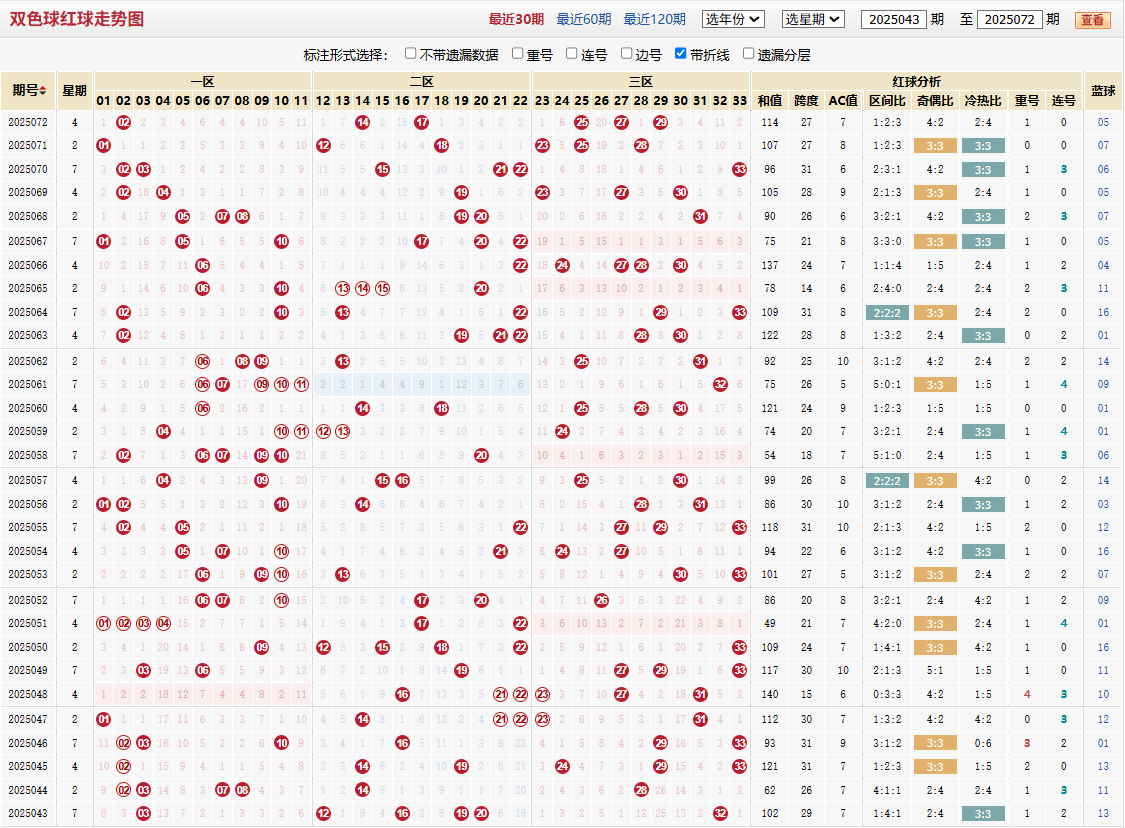Enable the 连号 marking checkbox

pyautogui.click(x=571, y=54)
